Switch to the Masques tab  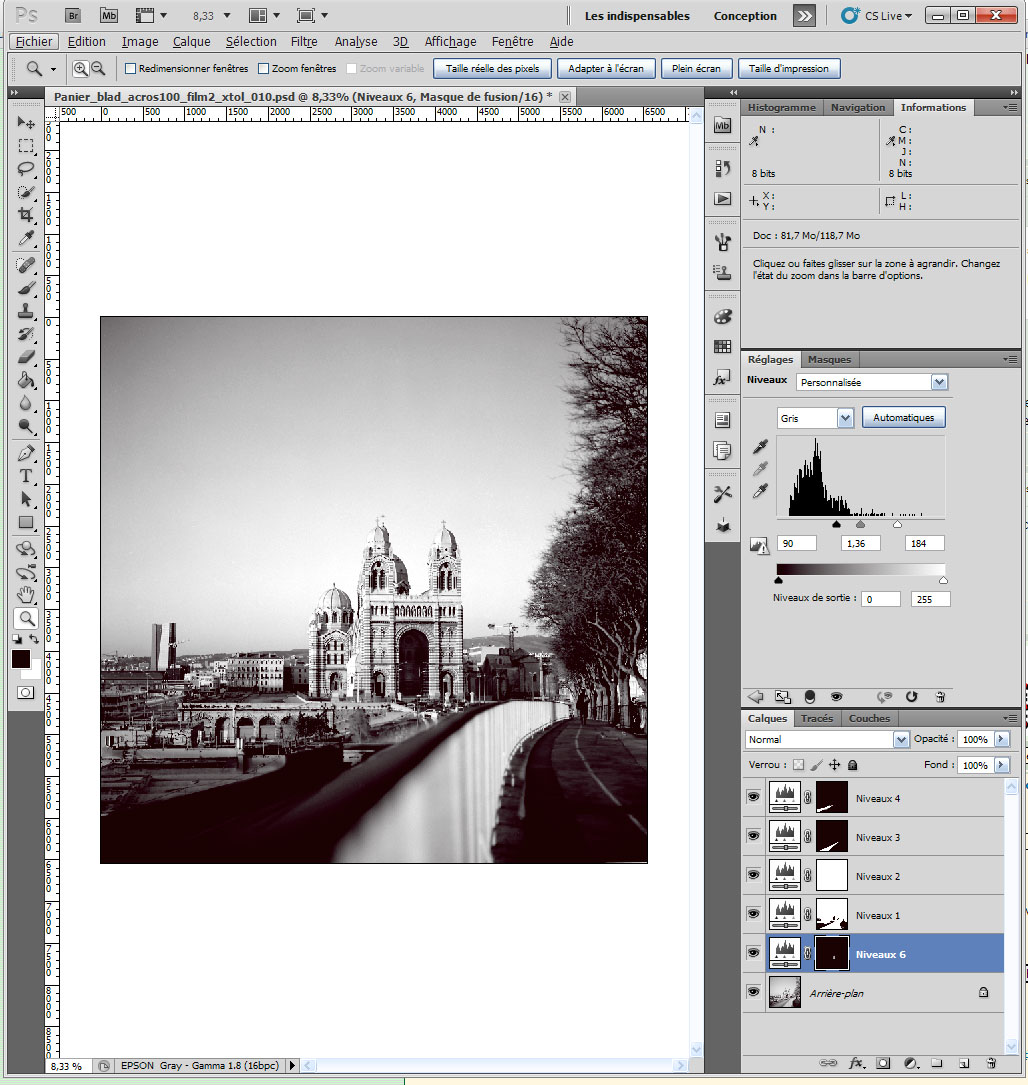[x=829, y=359]
